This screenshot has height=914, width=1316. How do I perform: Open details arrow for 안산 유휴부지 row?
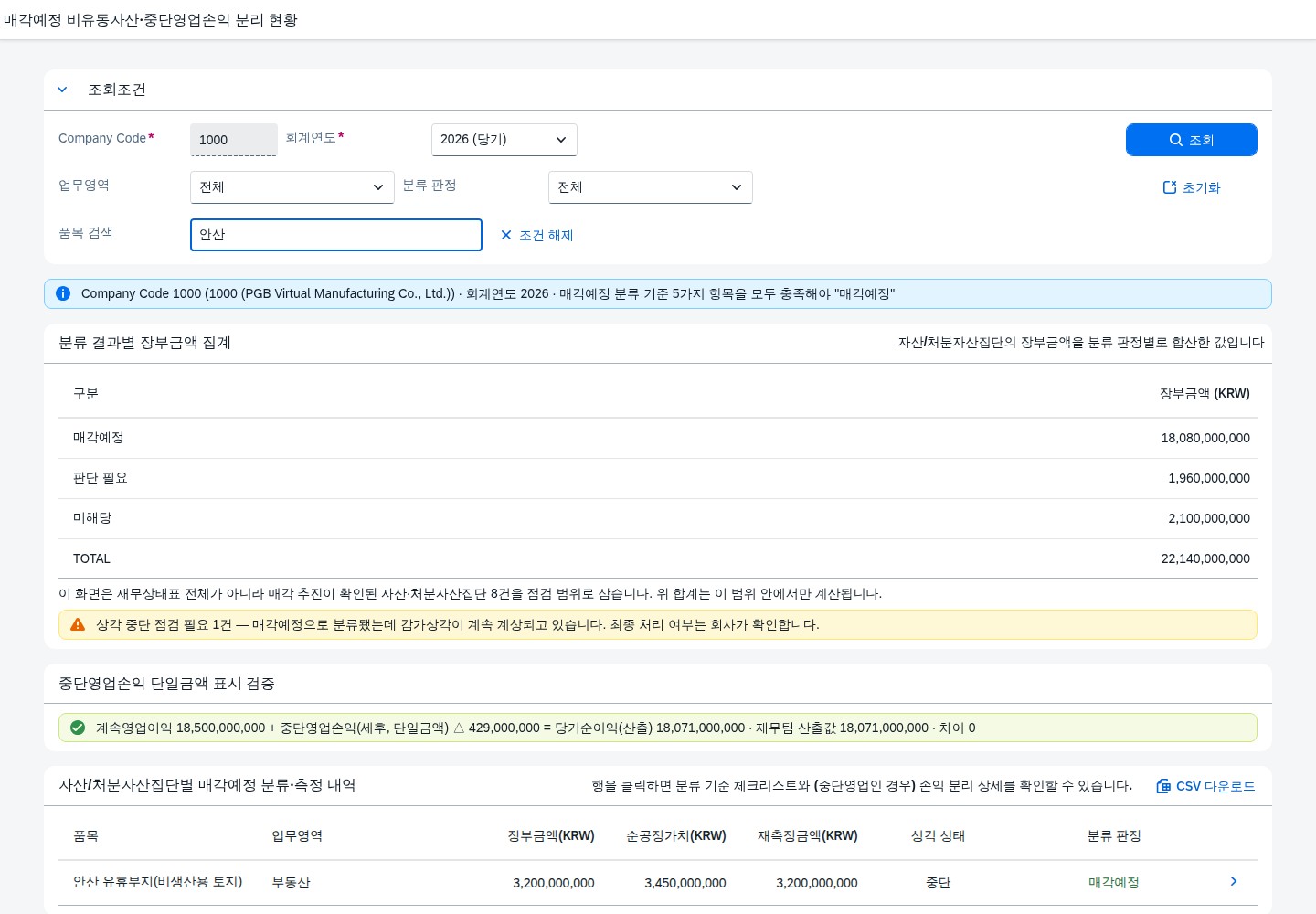click(1234, 881)
